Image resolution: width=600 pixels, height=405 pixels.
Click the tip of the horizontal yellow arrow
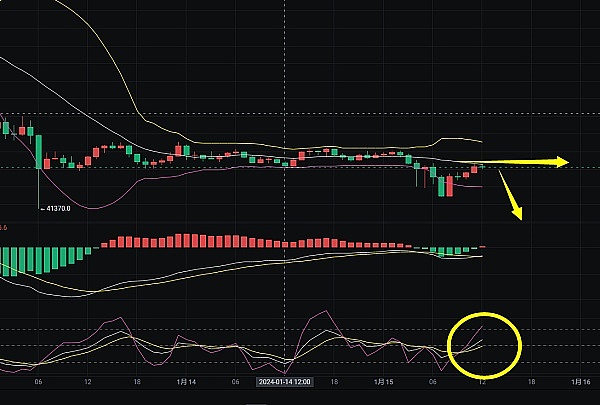point(566,162)
